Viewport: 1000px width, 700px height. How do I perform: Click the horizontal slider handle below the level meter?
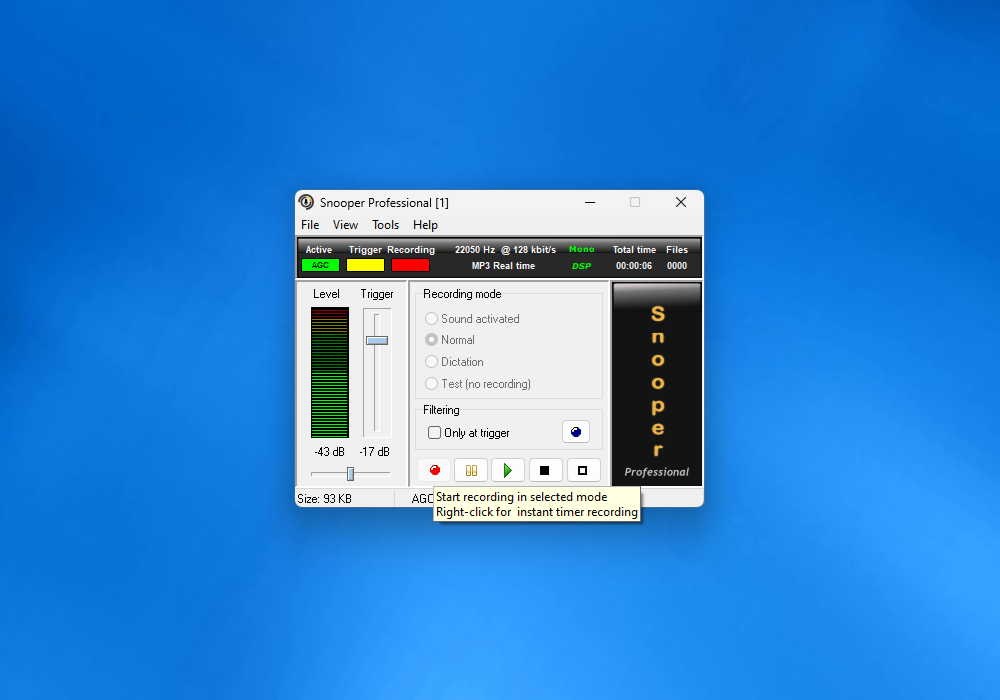350,474
